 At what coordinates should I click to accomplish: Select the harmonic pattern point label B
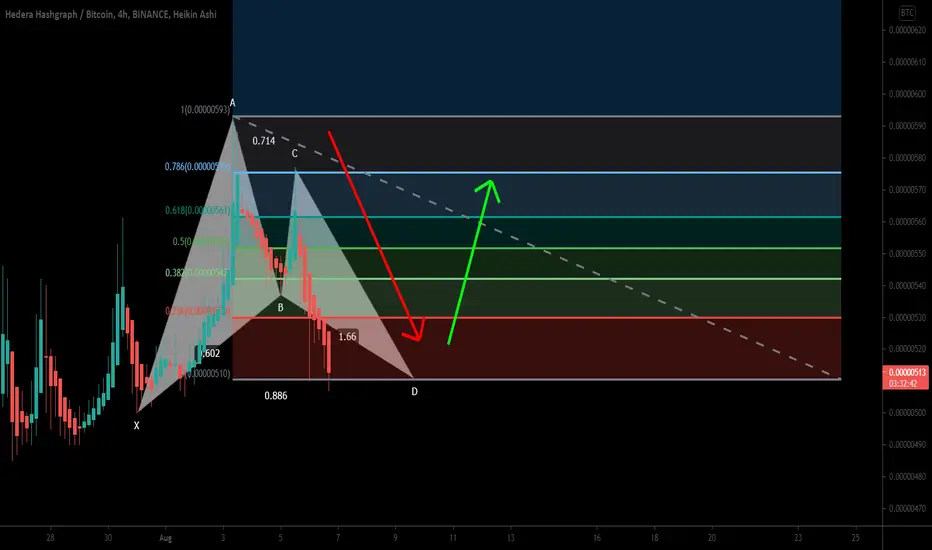281,307
